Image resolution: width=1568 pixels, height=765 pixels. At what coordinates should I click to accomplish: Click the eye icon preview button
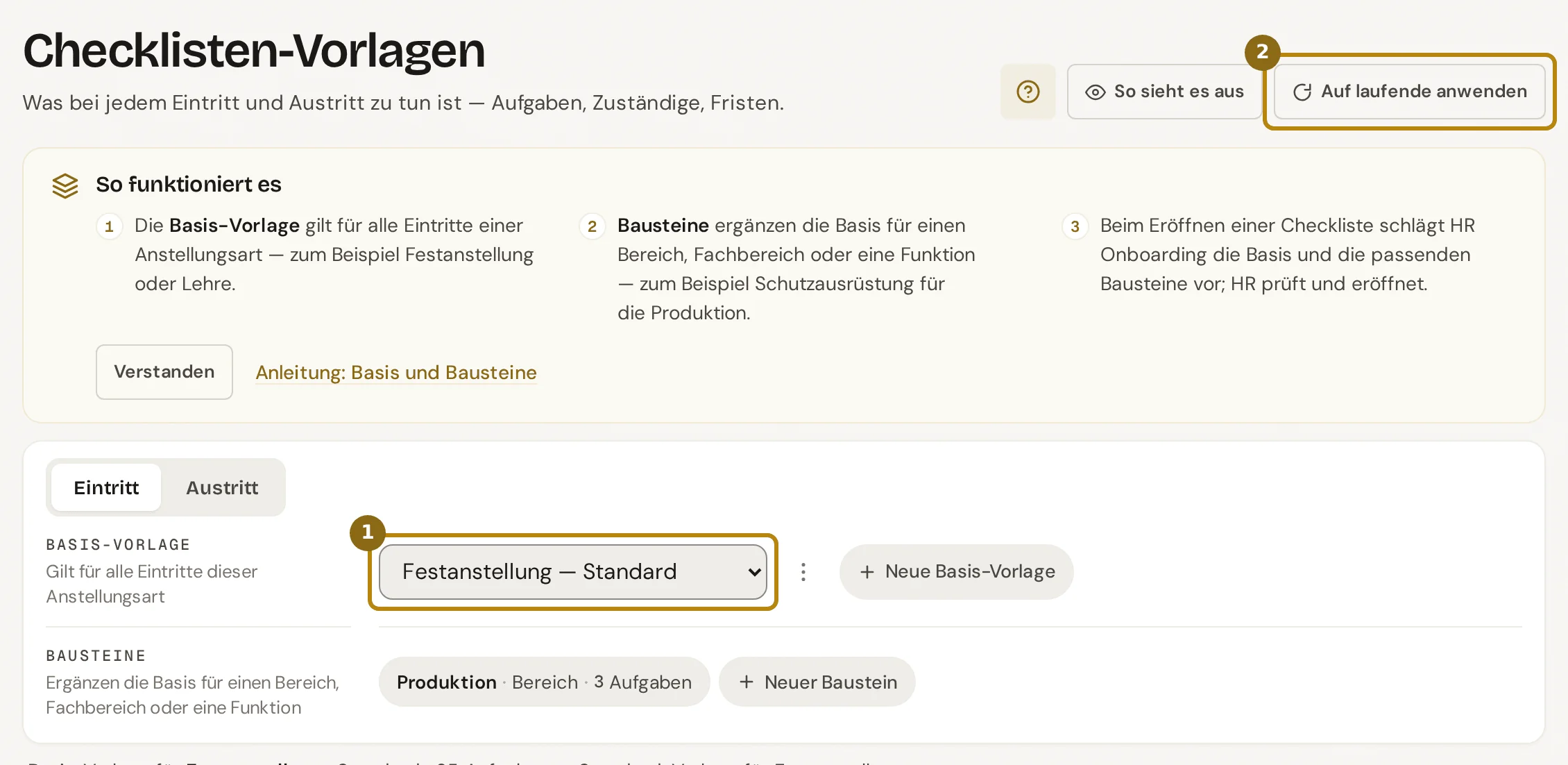click(x=1164, y=92)
